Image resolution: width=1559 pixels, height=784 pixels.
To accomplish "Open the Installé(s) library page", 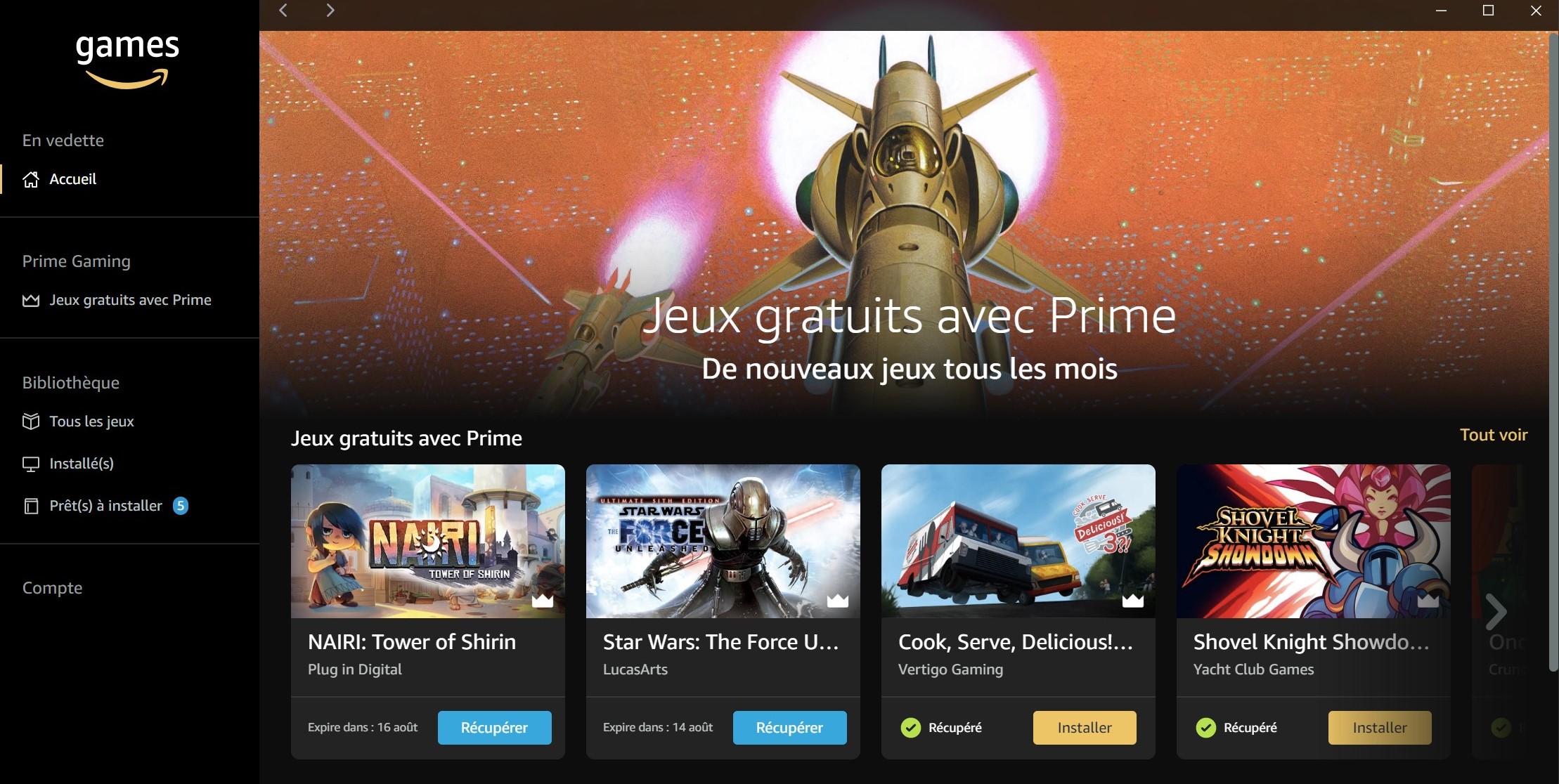I will pos(82,464).
